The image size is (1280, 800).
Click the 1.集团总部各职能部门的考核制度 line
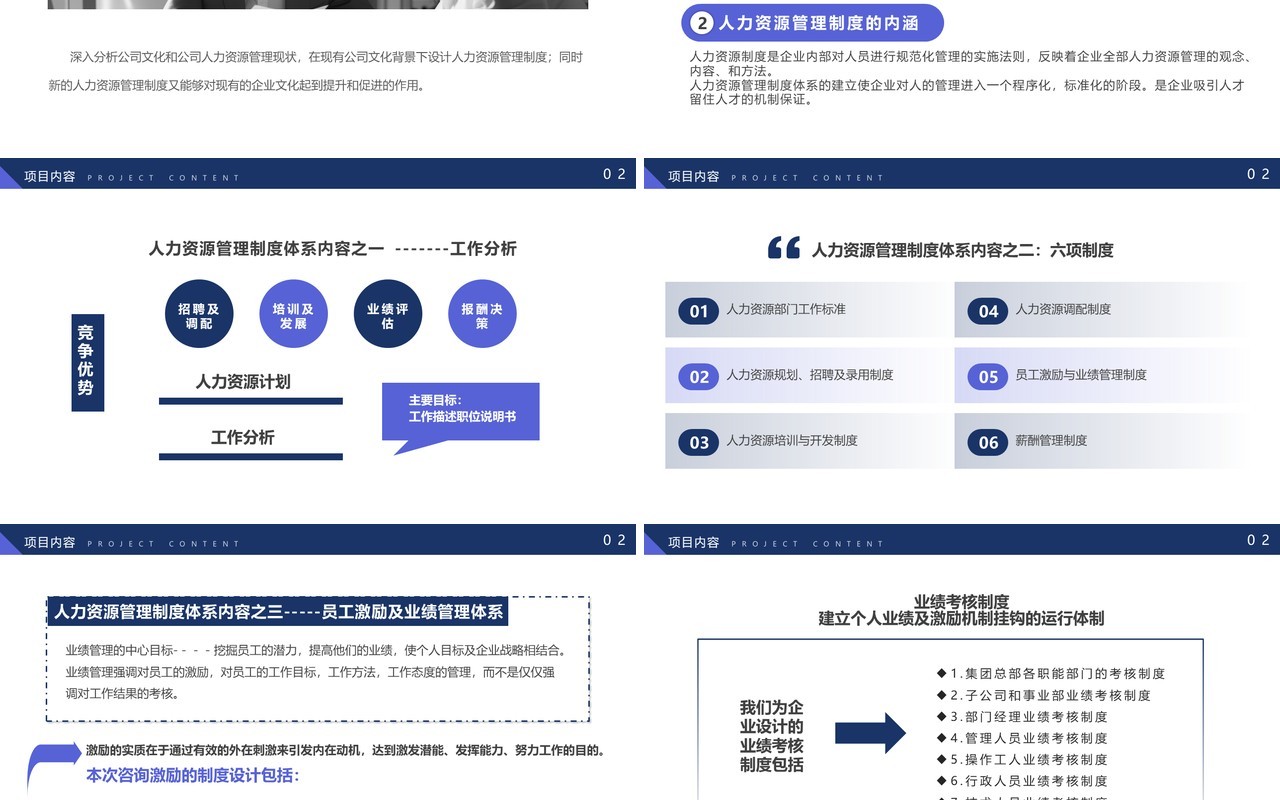coord(1051,674)
